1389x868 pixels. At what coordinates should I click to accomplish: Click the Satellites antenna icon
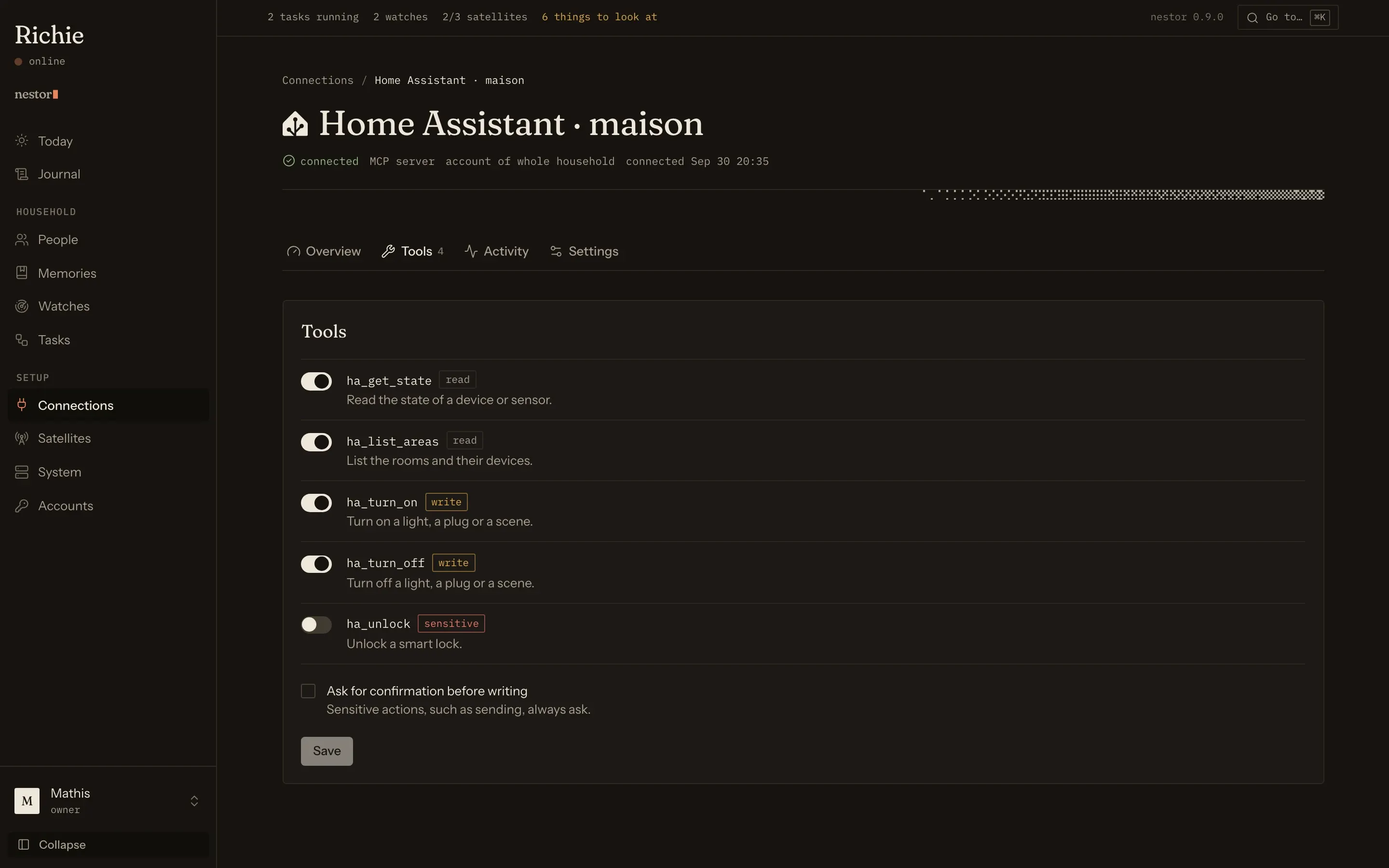pyautogui.click(x=22, y=438)
